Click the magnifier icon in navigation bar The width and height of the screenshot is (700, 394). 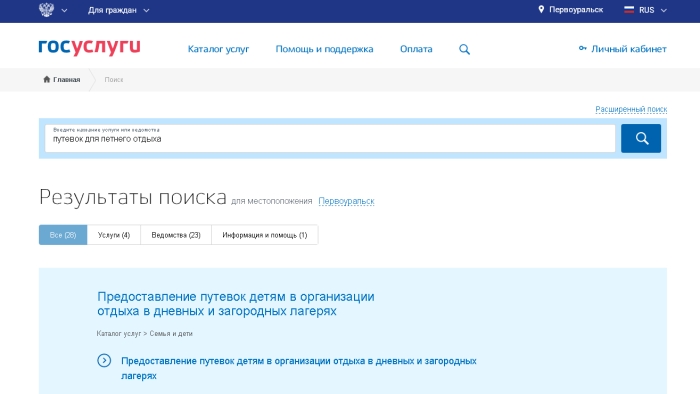pyautogui.click(x=464, y=50)
